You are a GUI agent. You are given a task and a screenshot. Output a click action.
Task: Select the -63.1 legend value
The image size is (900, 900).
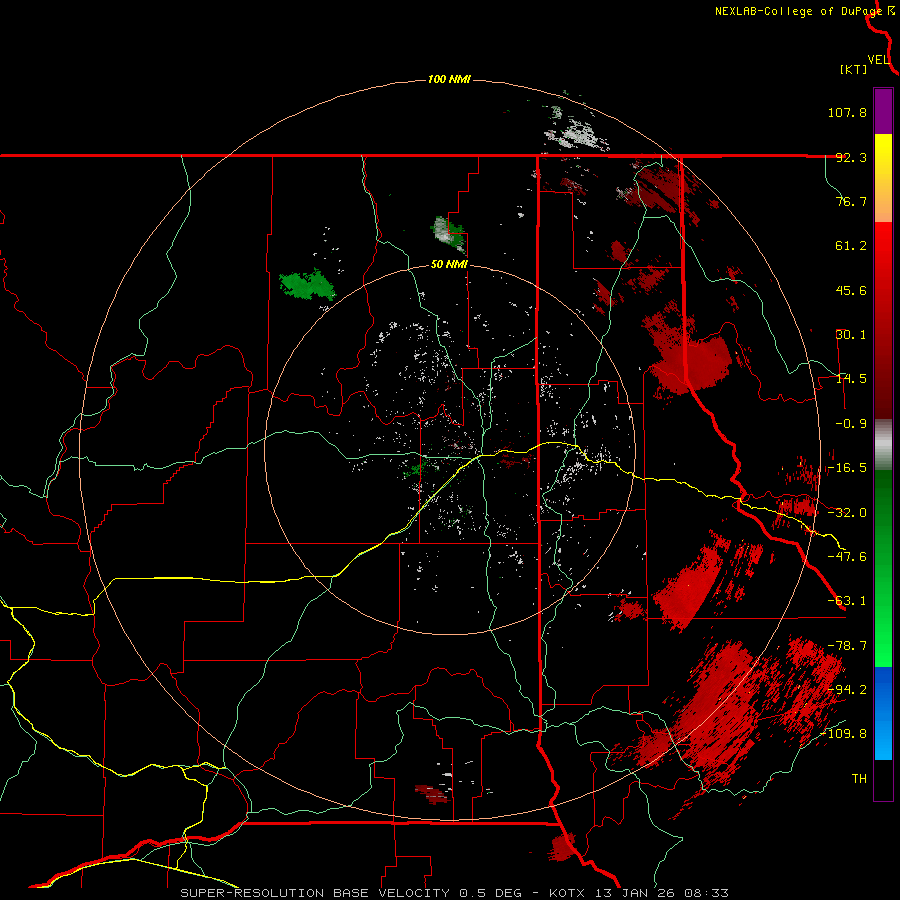847,601
